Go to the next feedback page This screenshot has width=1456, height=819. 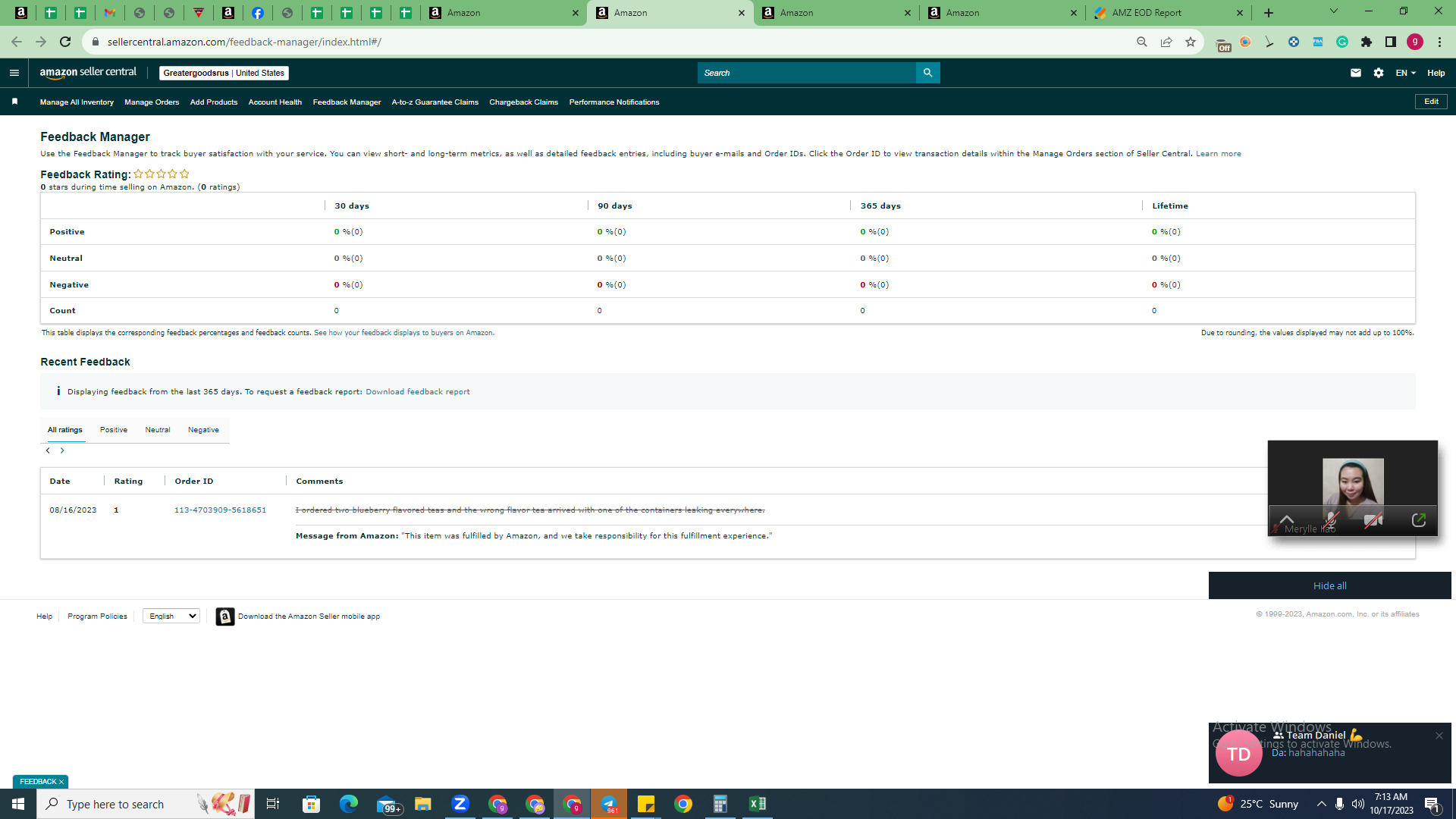point(62,450)
